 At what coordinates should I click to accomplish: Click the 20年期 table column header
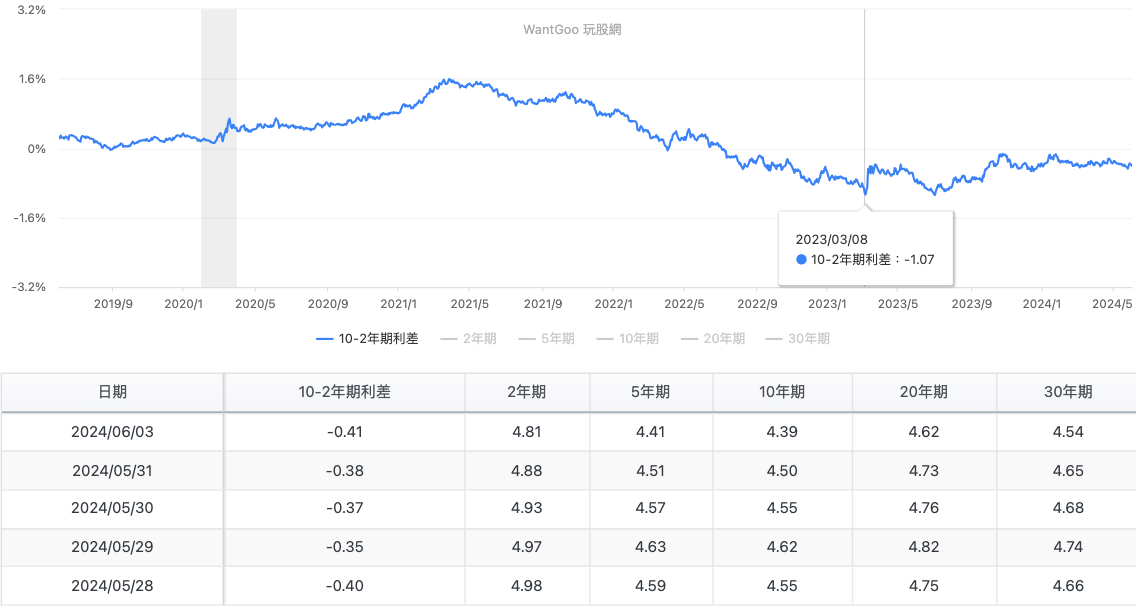click(924, 392)
